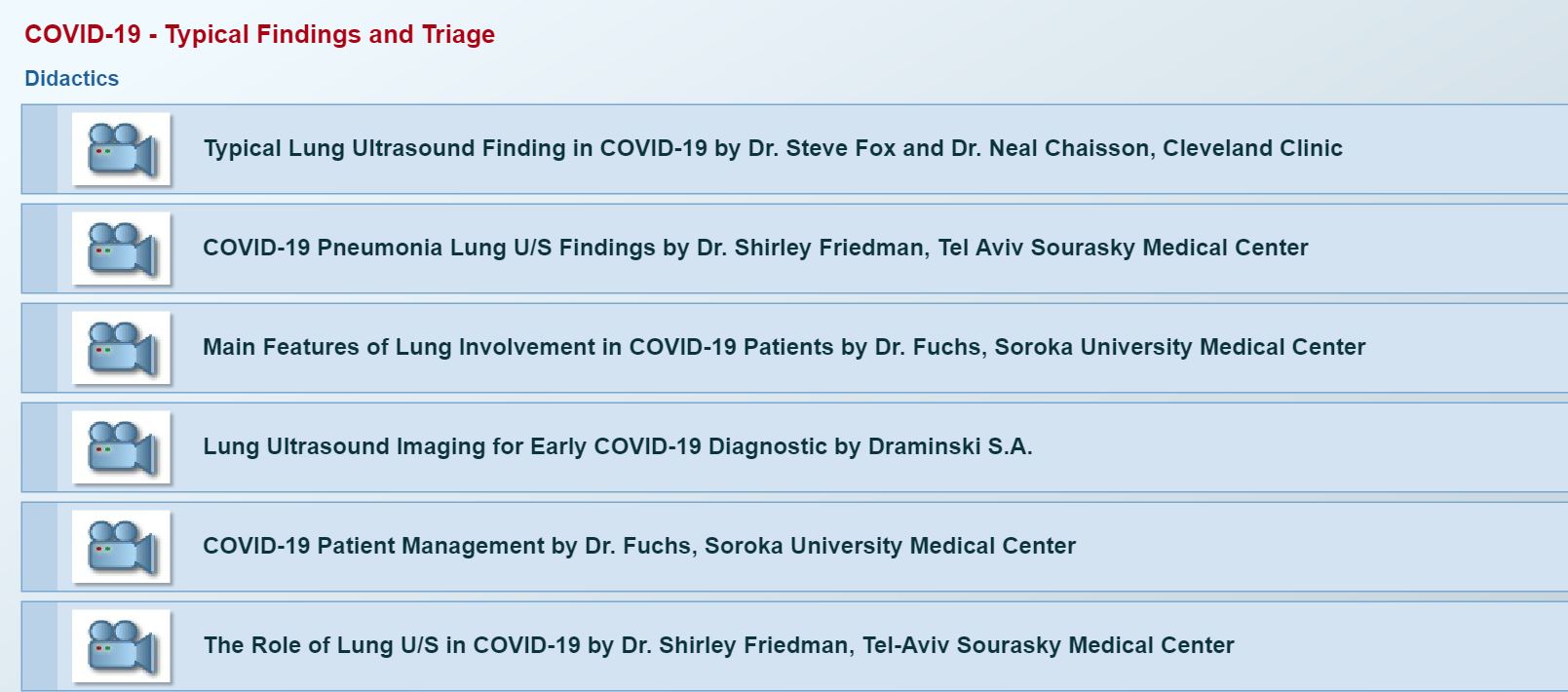The image size is (1568, 692).
Task: Select the Main Features of Lung Involvement title text
Action: pyautogui.click(x=784, y=347)
